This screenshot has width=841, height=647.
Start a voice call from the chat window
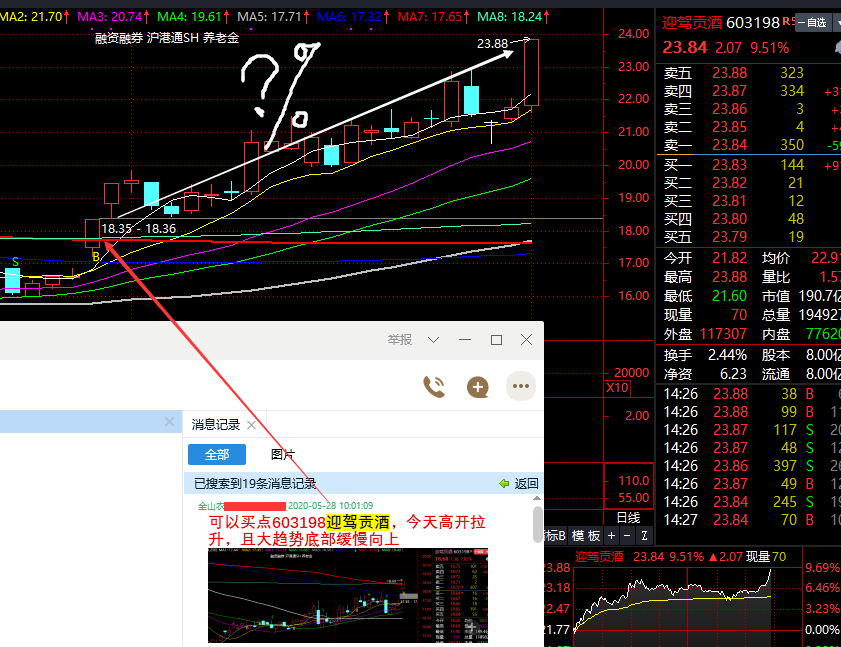point(434,386)
